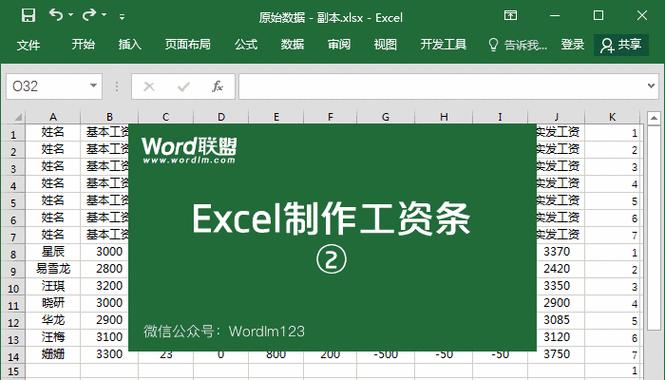This screenshot has width=665, height=380.
Task: Click cell containing 华龙
Action: click(x=53, y=320)
